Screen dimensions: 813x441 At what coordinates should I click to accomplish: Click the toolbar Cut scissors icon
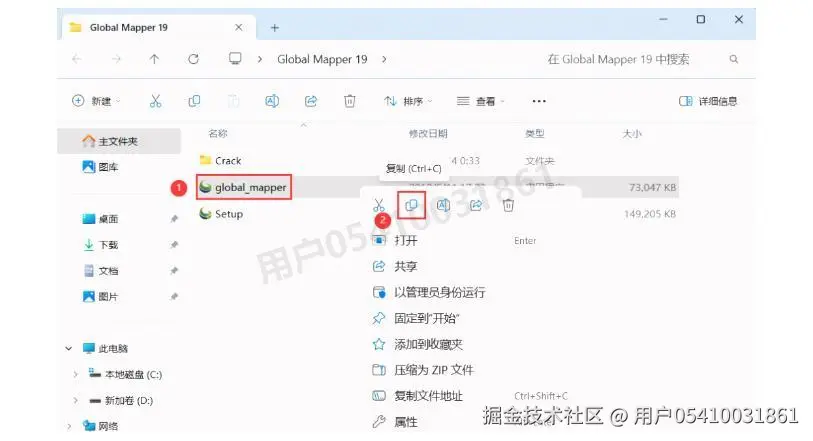pyautogui.click(x=156, y=101)
